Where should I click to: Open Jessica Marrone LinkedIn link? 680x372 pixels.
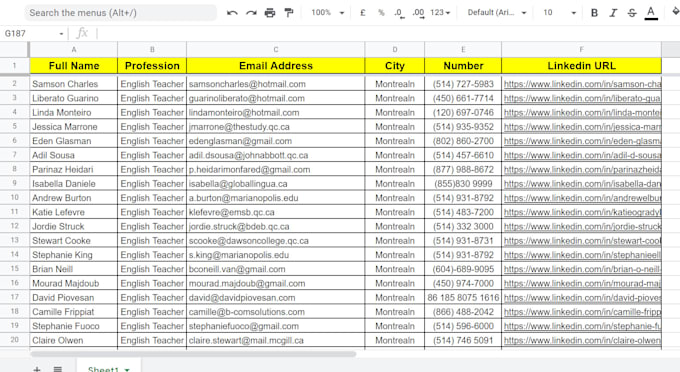582,127
